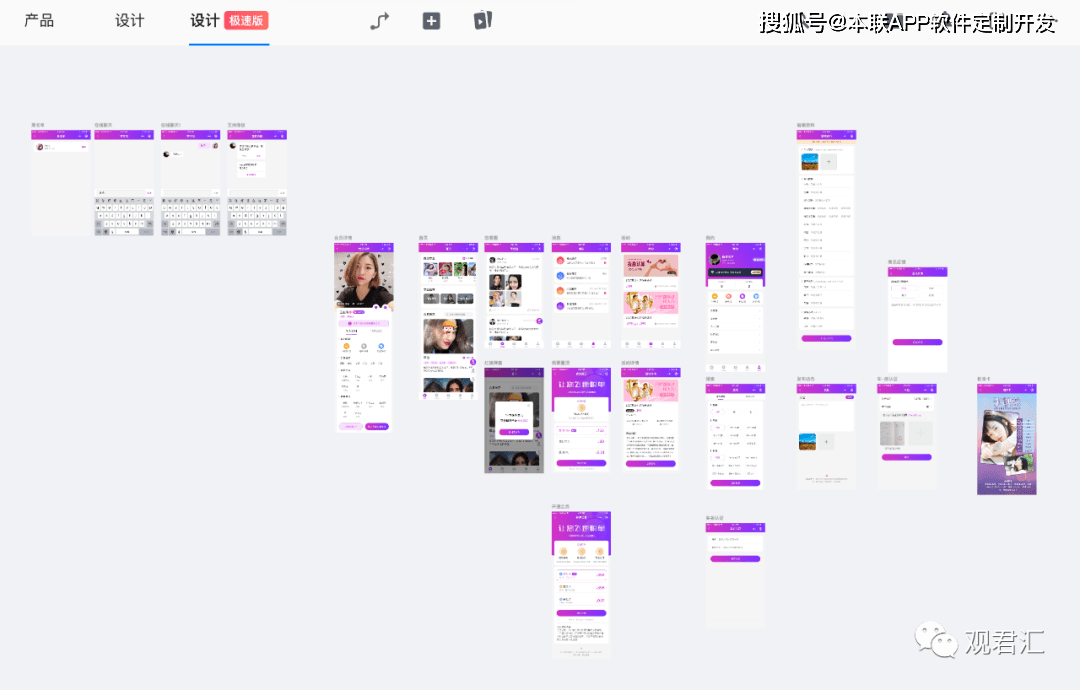Activate the connector line tool icon
Image resolution: width=1080 pixels, height=690 pixels.
(380, 21)
